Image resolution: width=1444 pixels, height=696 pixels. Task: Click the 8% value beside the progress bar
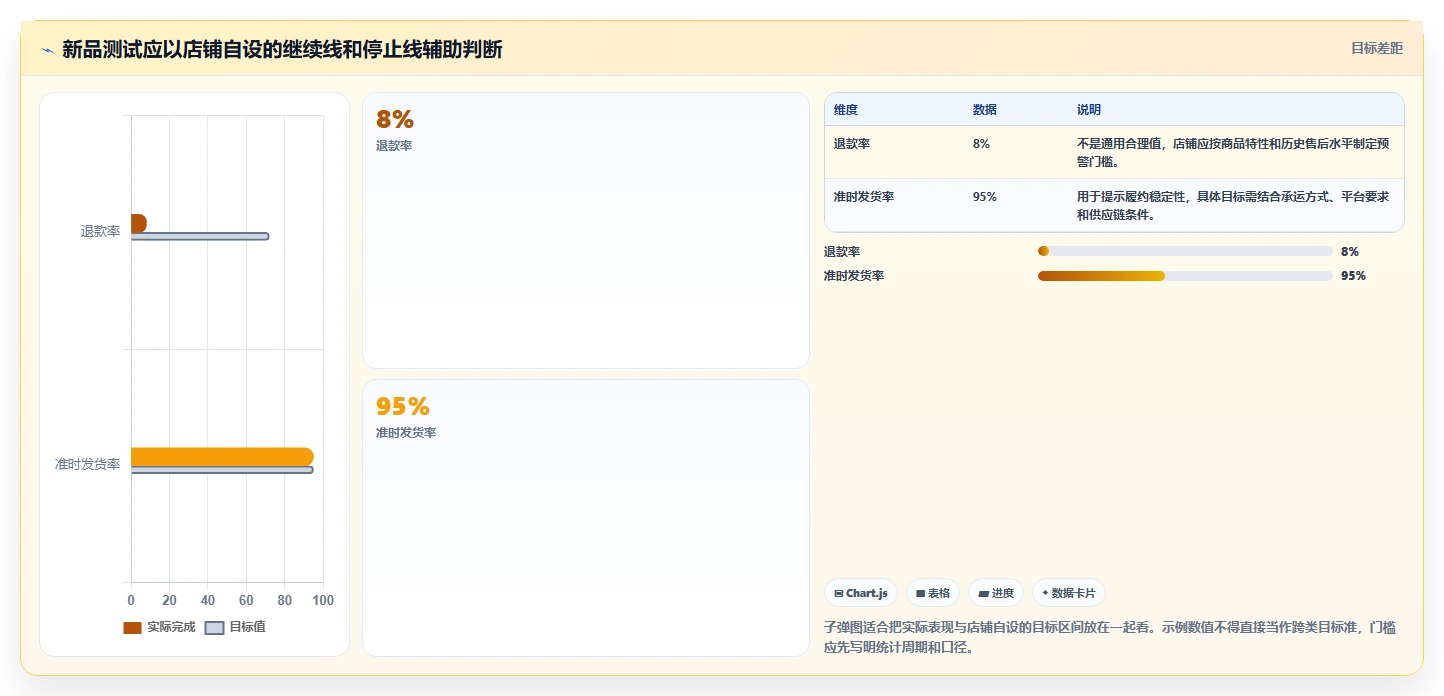(1350, 251)
